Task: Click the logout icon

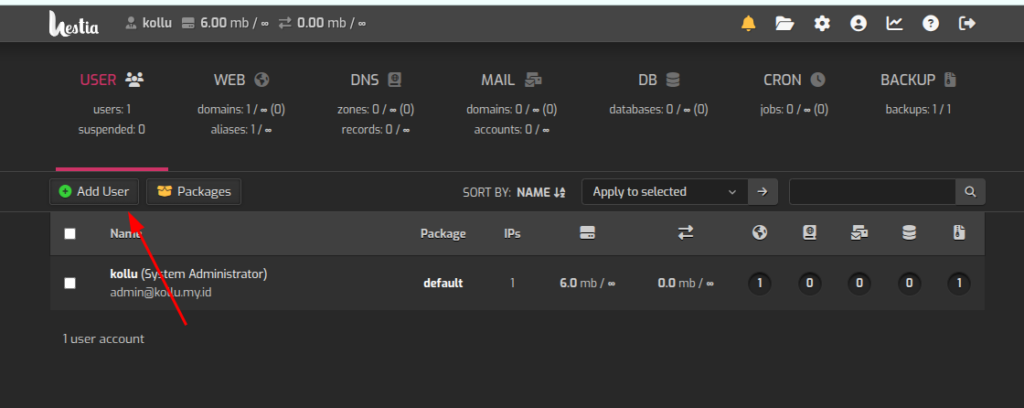Action: point(966,24)
